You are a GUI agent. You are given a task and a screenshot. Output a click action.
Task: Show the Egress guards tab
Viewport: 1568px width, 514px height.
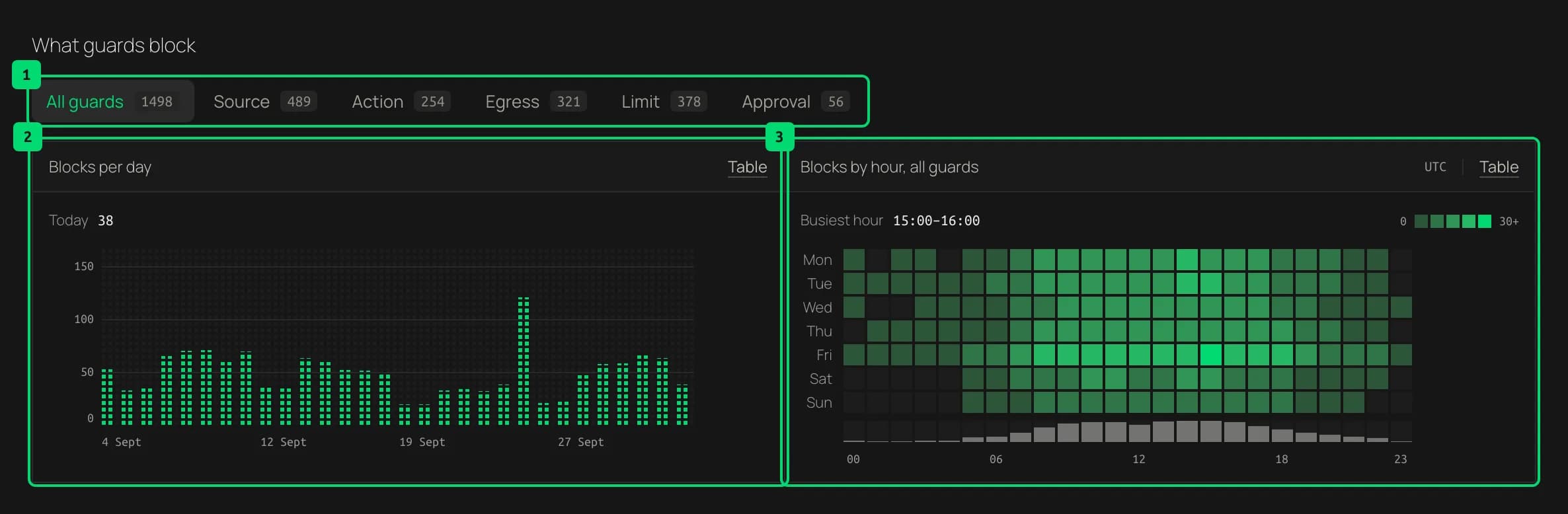[x=536, y=101]
